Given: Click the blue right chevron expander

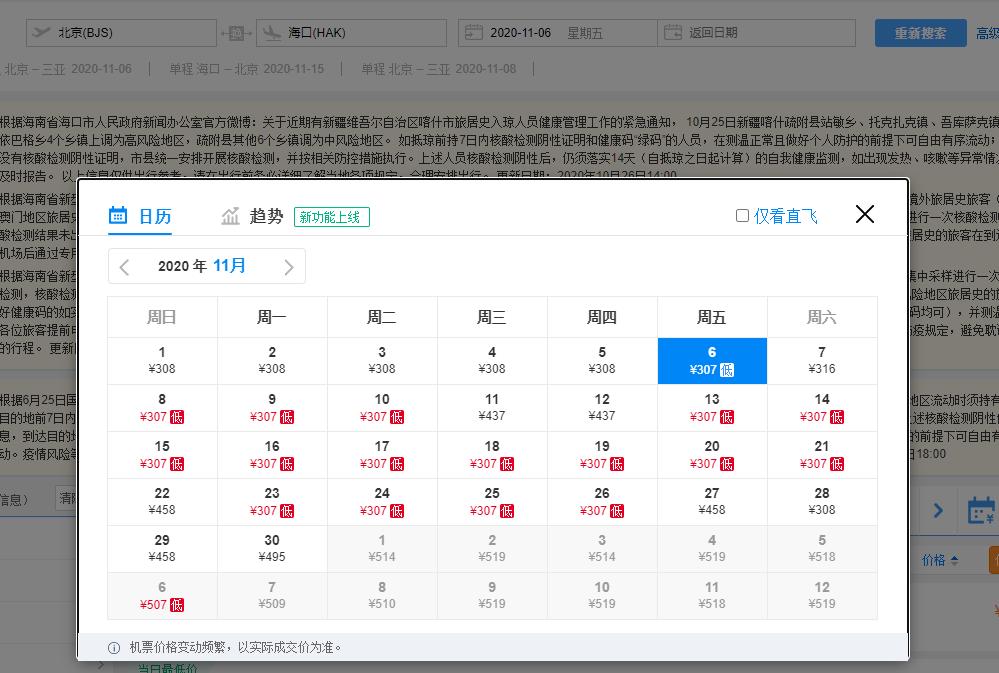Looking at the screenshot, I should (x=938, y=510).
